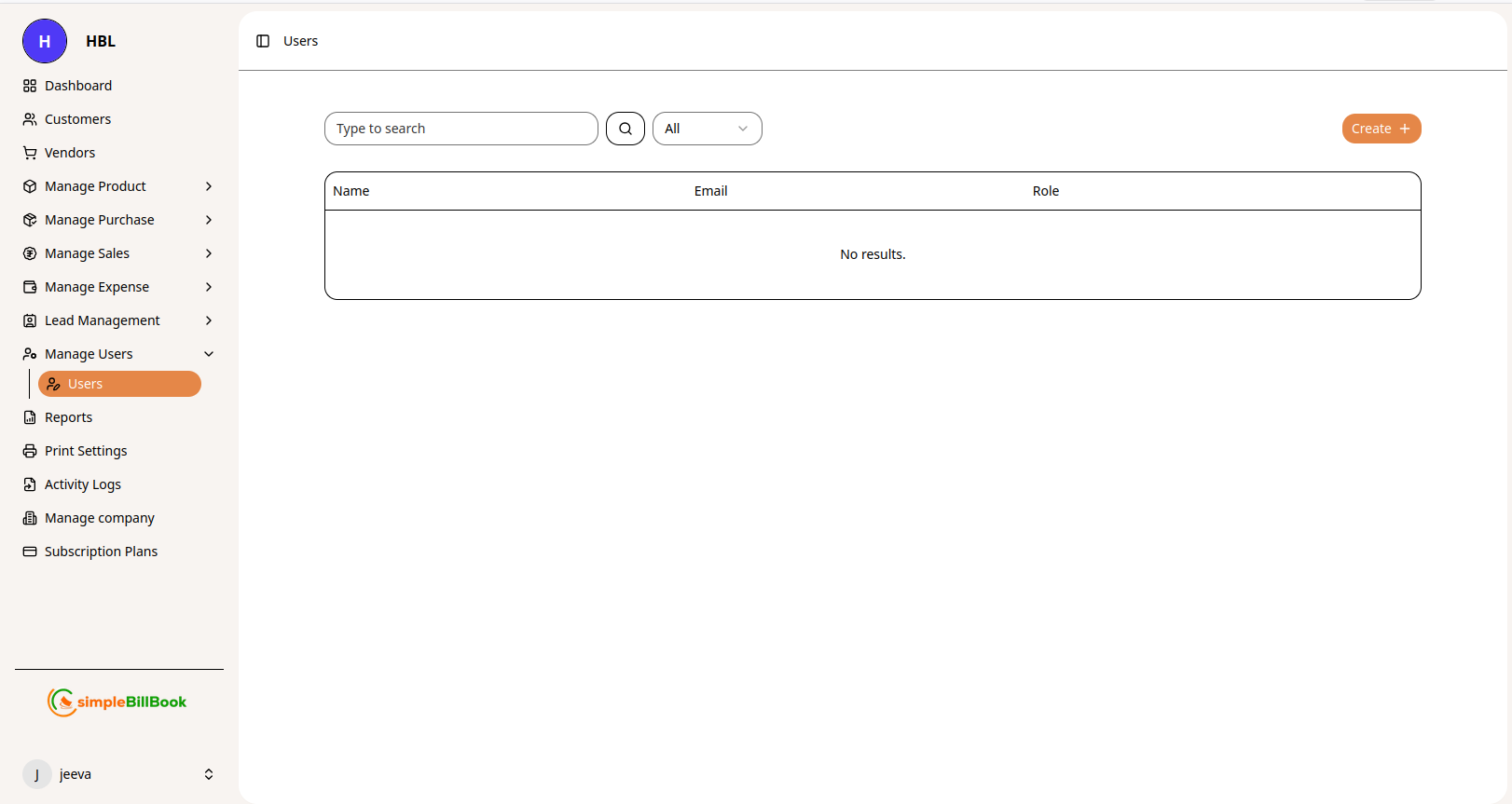Open Activity Logs from sidebar

pyautogui.click(x=82, y=484)
